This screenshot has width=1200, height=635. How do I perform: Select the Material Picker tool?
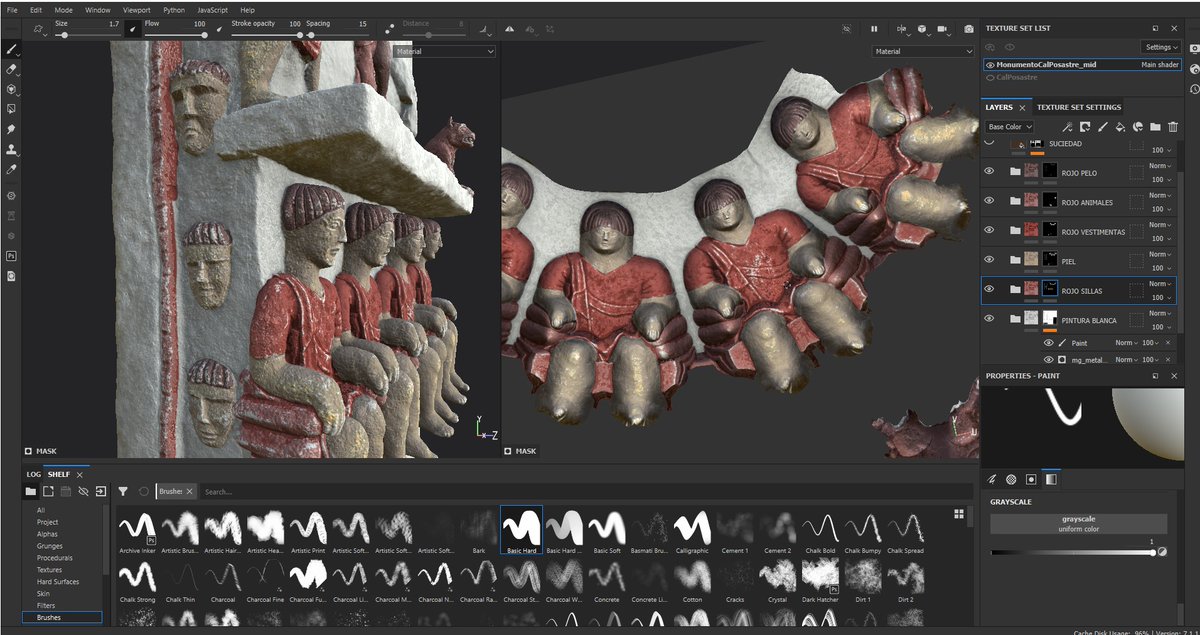click(x=11, y=169)
